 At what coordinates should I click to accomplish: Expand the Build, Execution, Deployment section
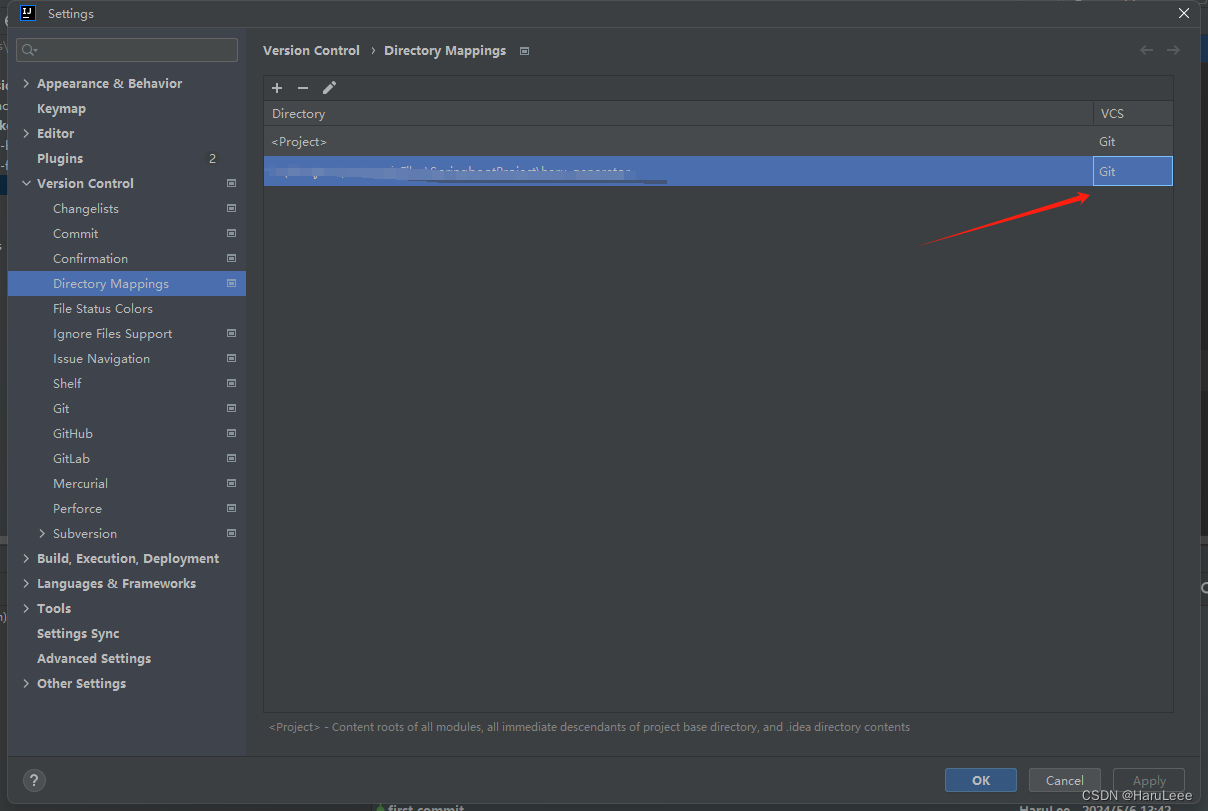[26, 558]
